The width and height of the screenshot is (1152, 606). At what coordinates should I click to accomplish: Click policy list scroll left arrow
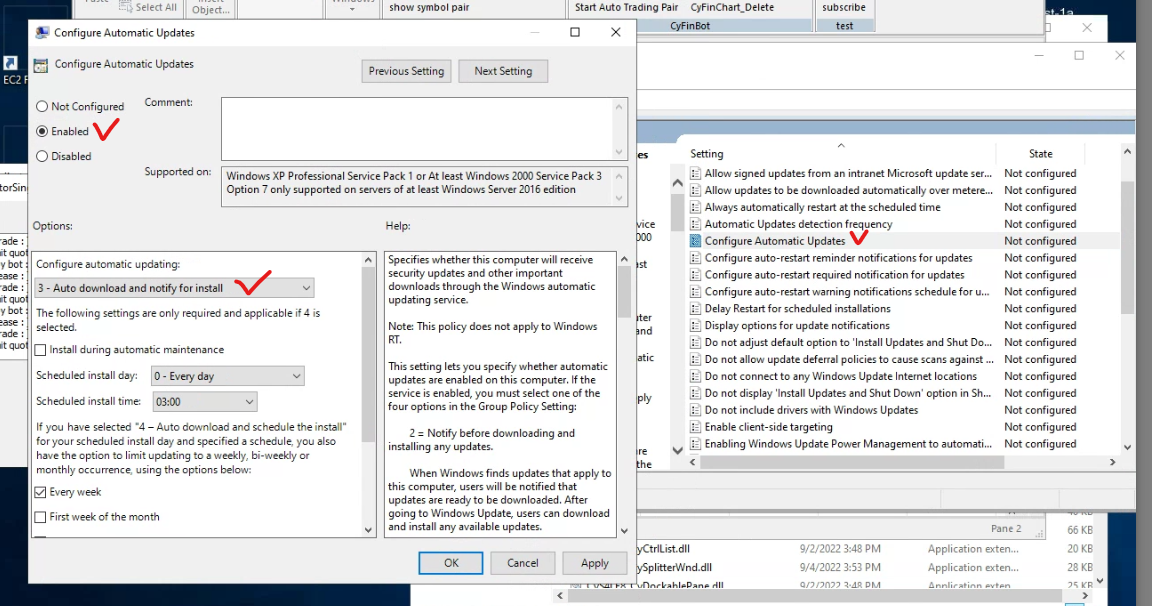point(693,463)
